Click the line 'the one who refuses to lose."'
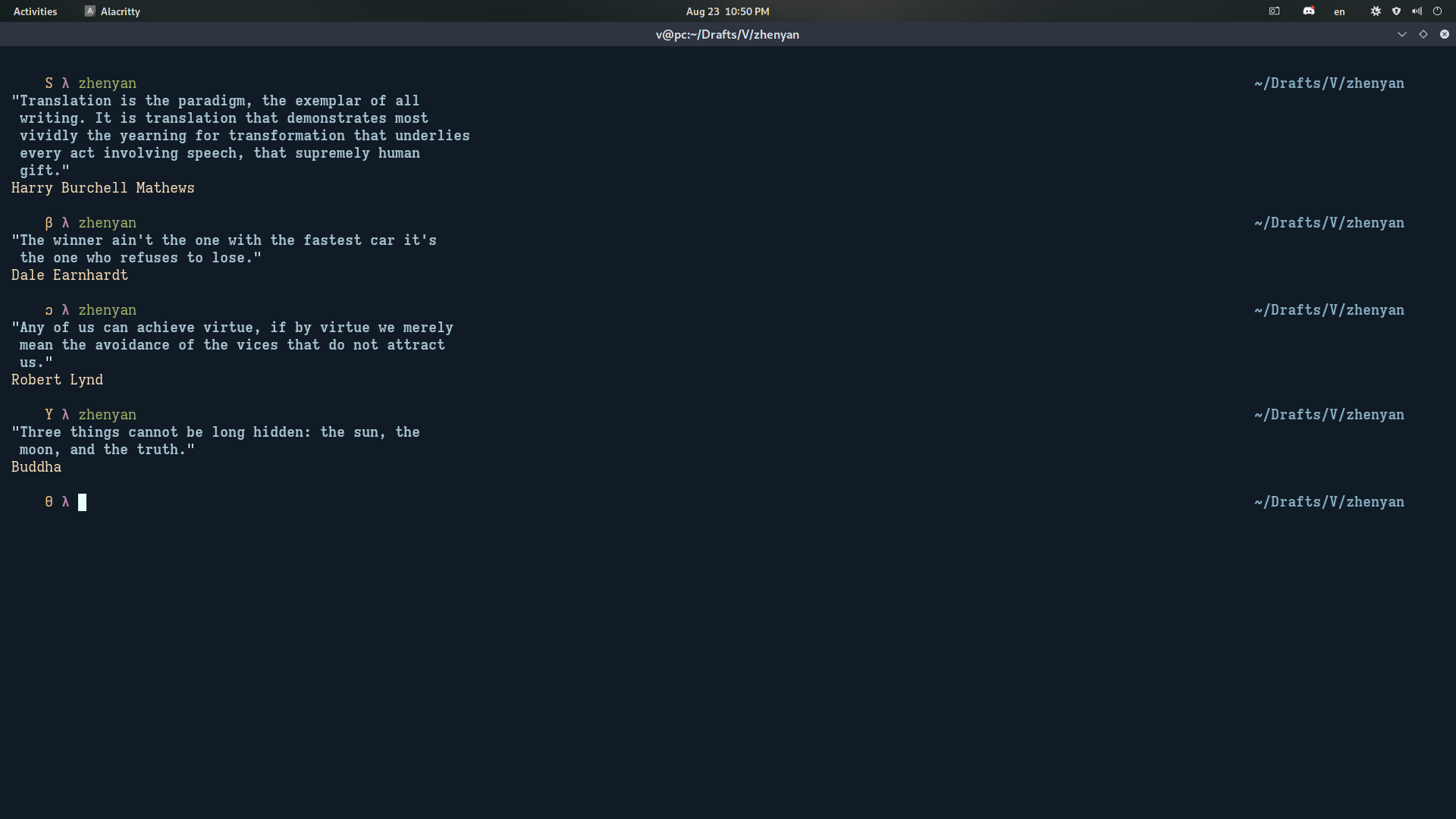The image size is (1456, 819). pyautogui.click(x=140, y=258)
